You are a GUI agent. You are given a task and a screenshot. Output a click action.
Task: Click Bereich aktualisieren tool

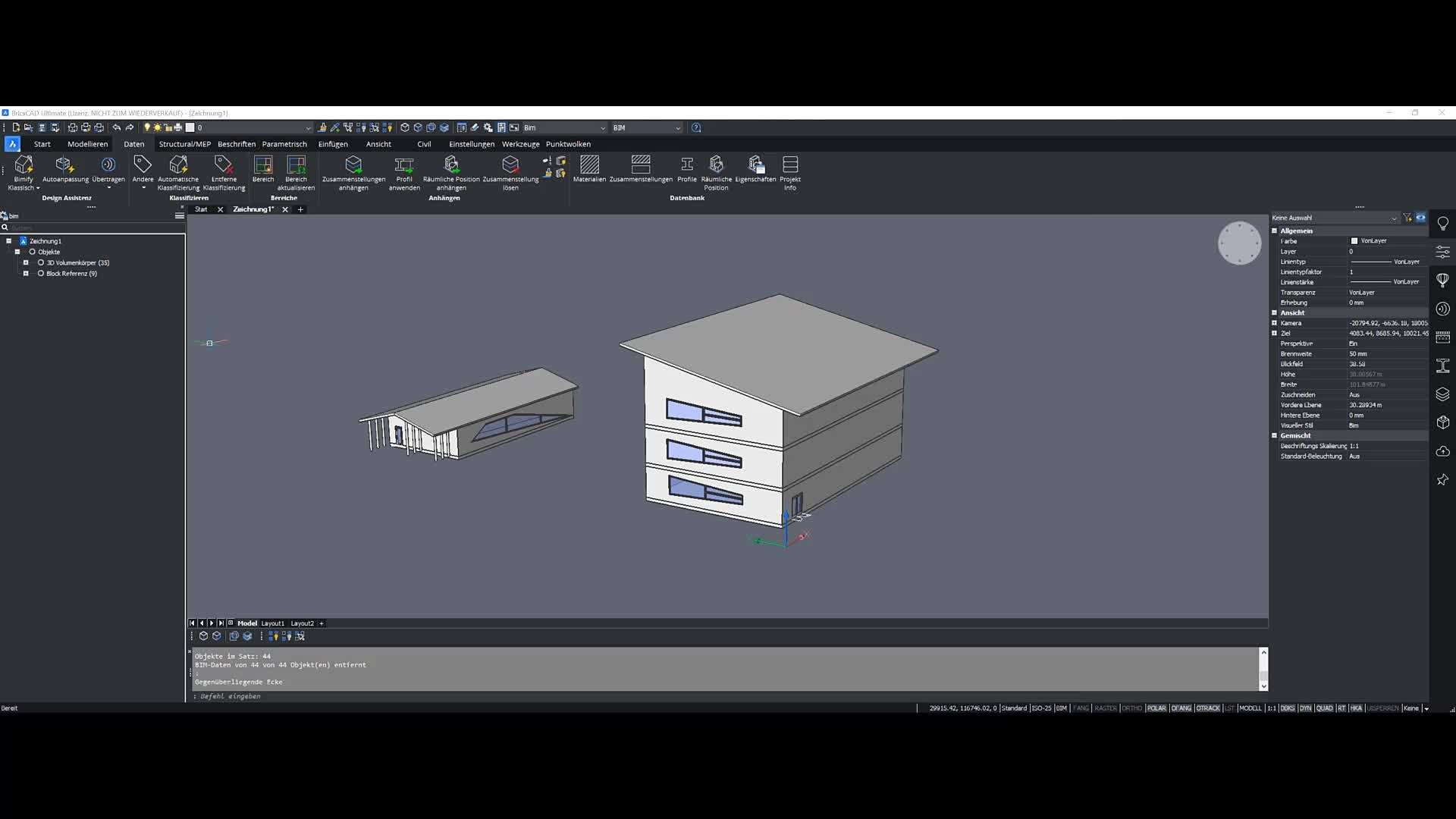pyautogui.click(x=296, y=173)
